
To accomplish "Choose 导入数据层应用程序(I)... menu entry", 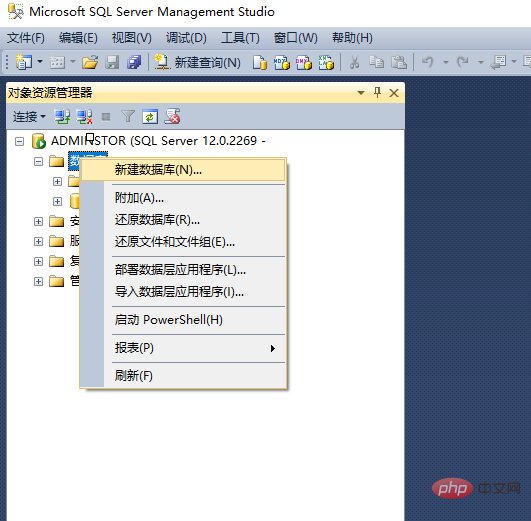I will tap(183, 292).
